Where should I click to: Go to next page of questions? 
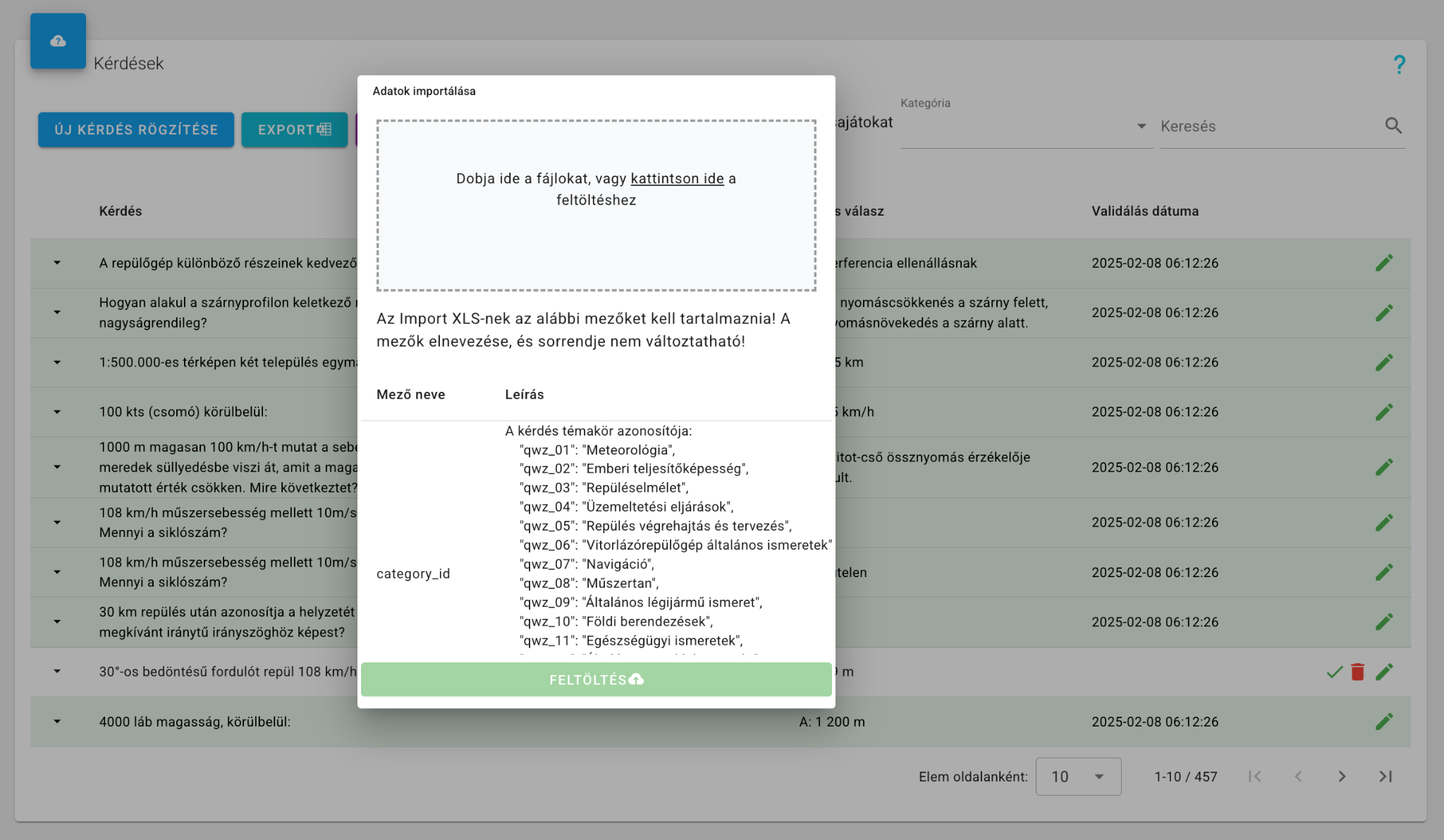click(1342, 777)
